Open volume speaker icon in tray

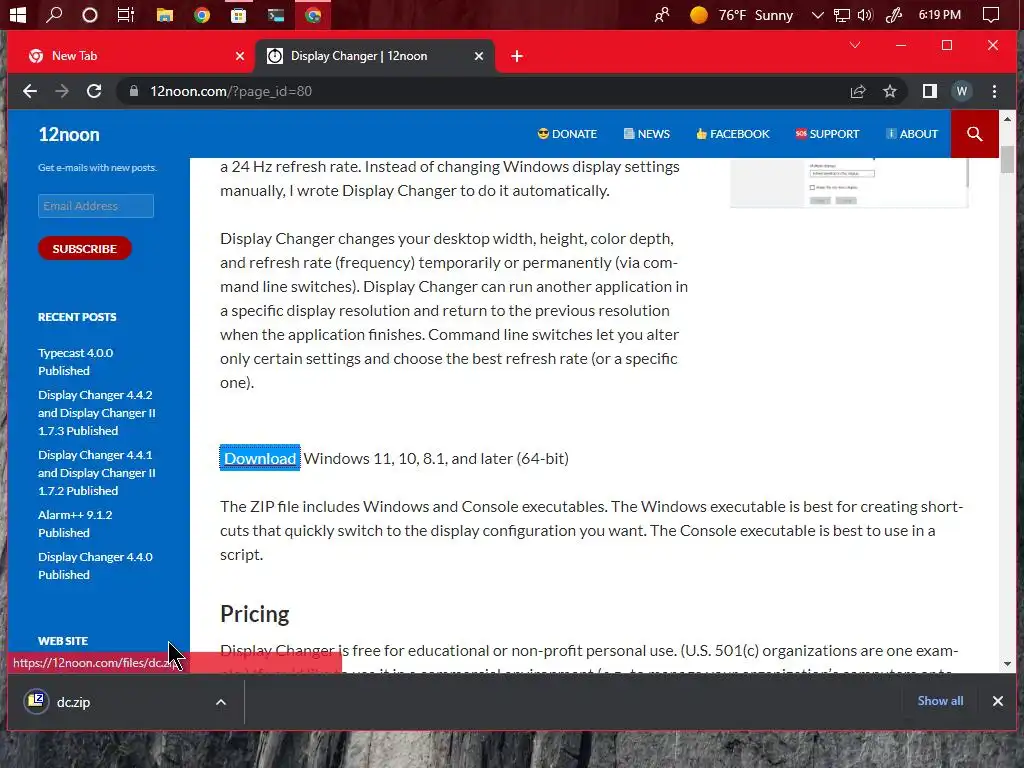click(865, 14)
